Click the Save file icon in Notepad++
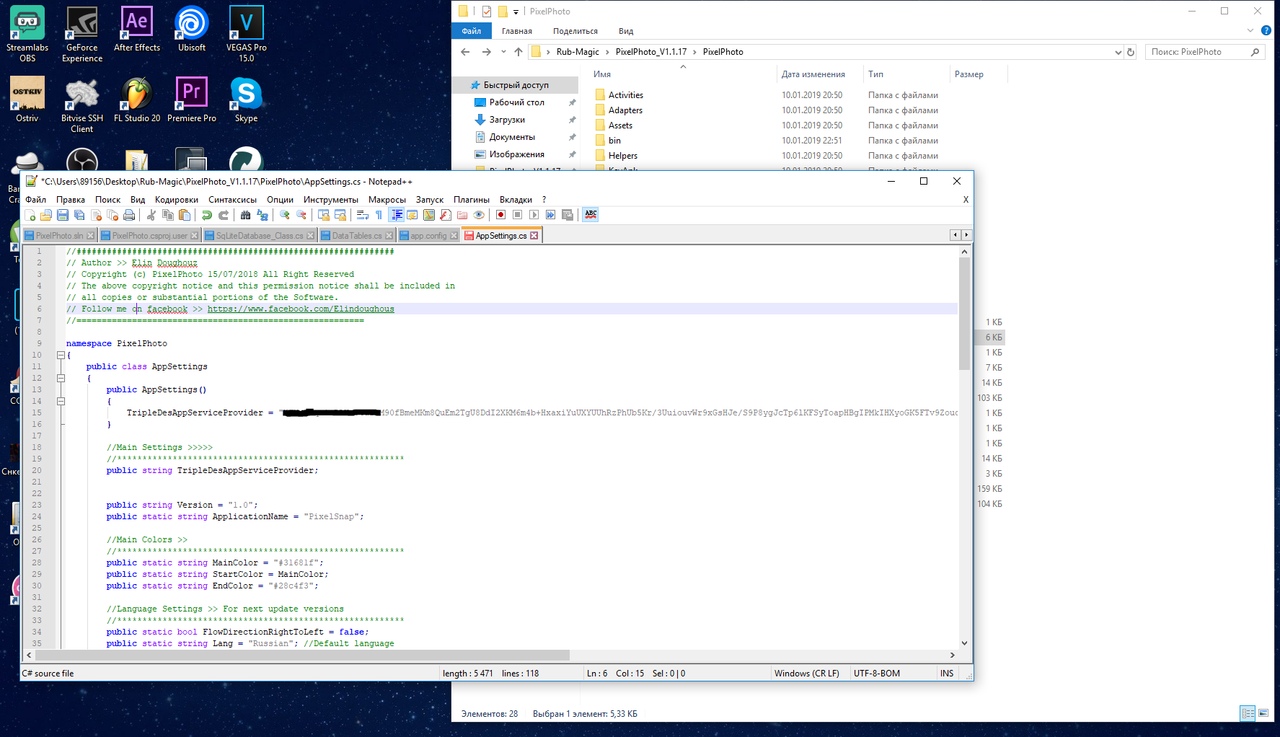This screenshot has height=737, width=1280. [62, 215]
